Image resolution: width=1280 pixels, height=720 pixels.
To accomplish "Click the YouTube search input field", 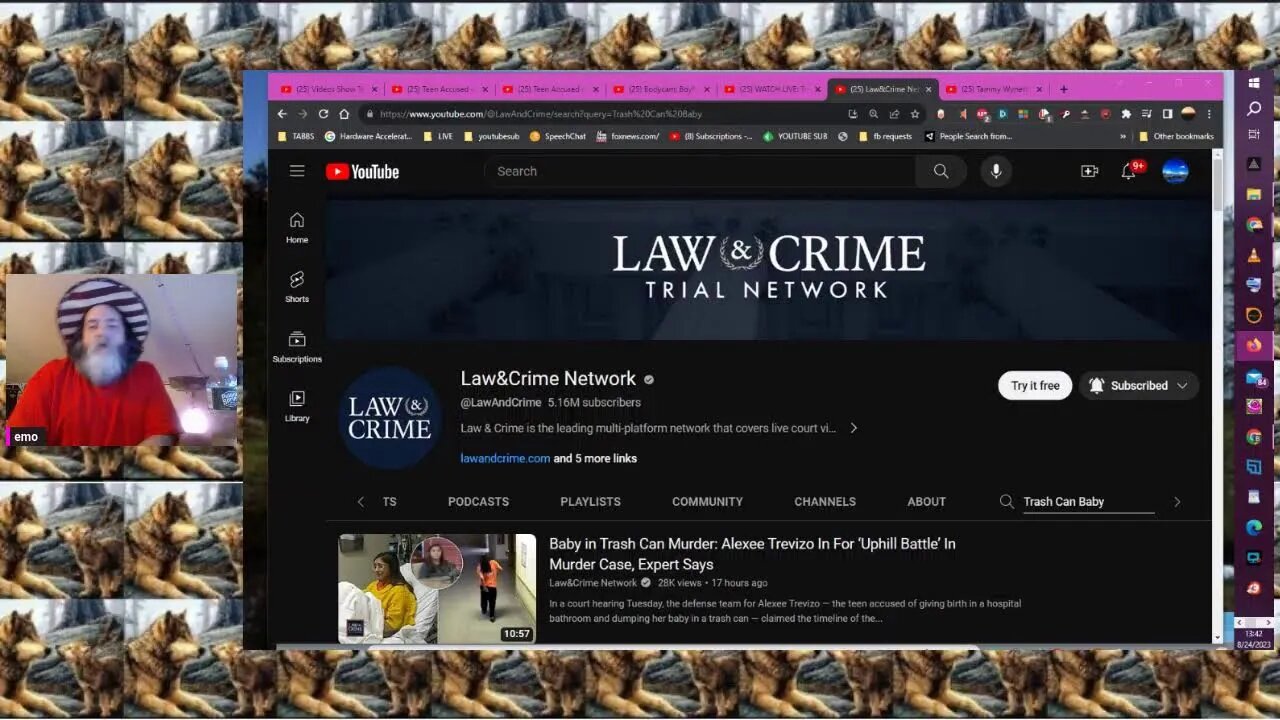I will 700,171.
